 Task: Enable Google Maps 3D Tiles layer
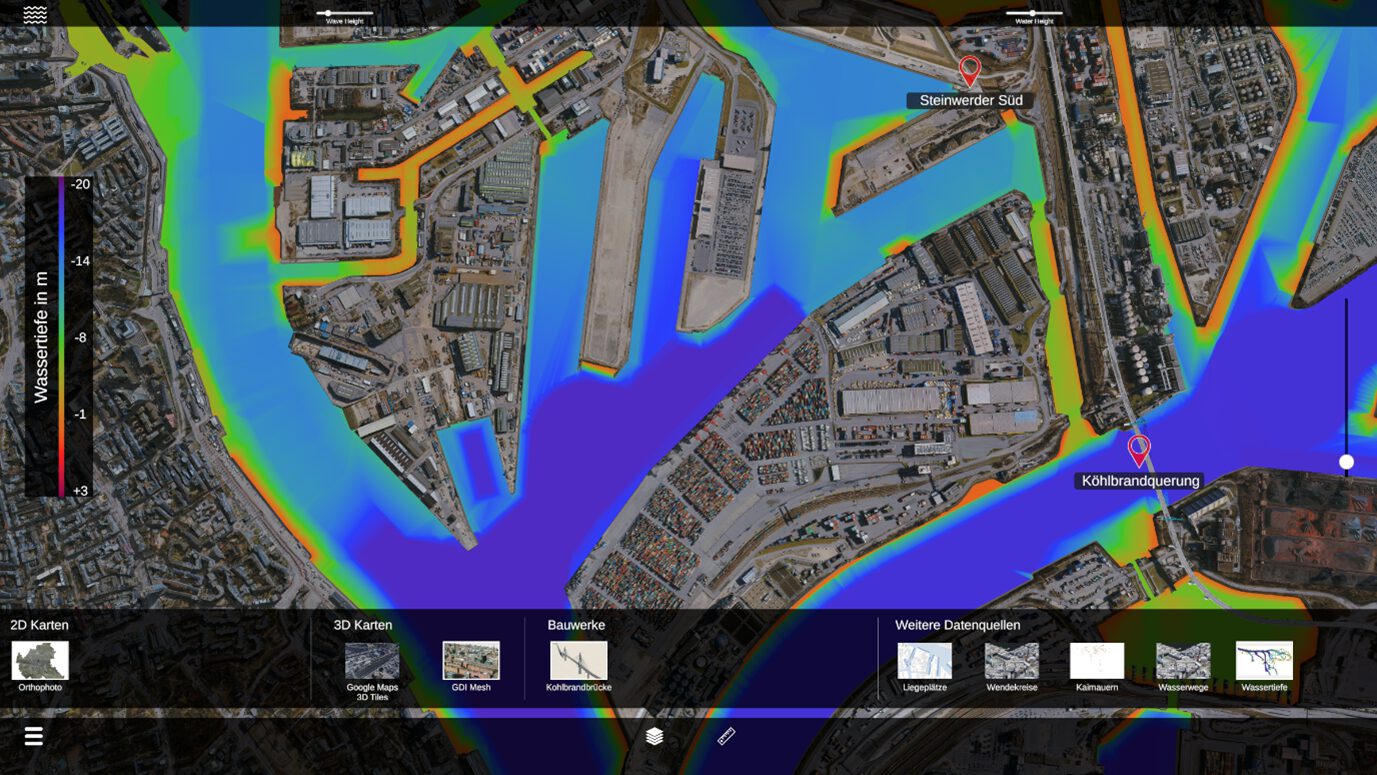(372, 661)
